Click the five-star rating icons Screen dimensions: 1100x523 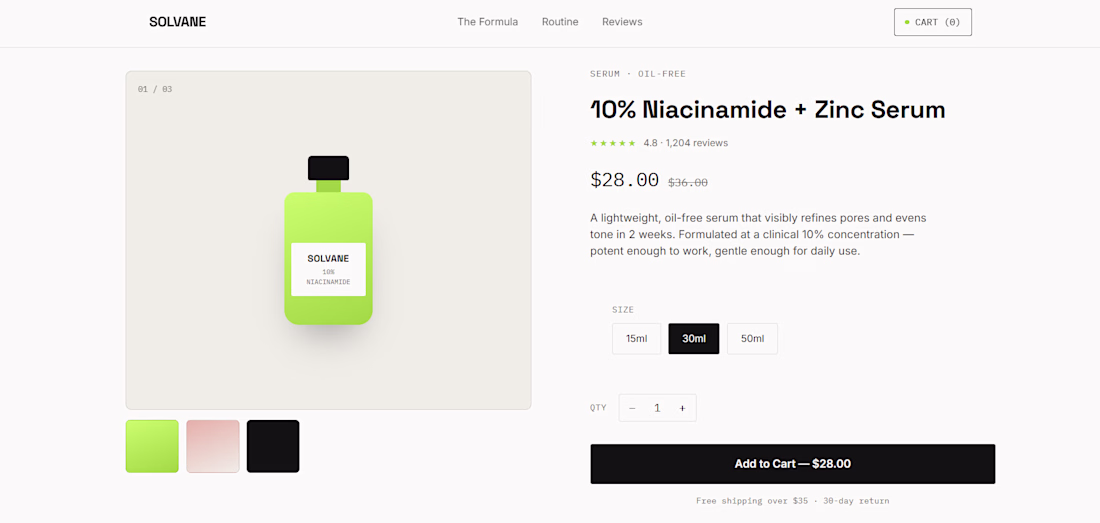tap(613, 143)
